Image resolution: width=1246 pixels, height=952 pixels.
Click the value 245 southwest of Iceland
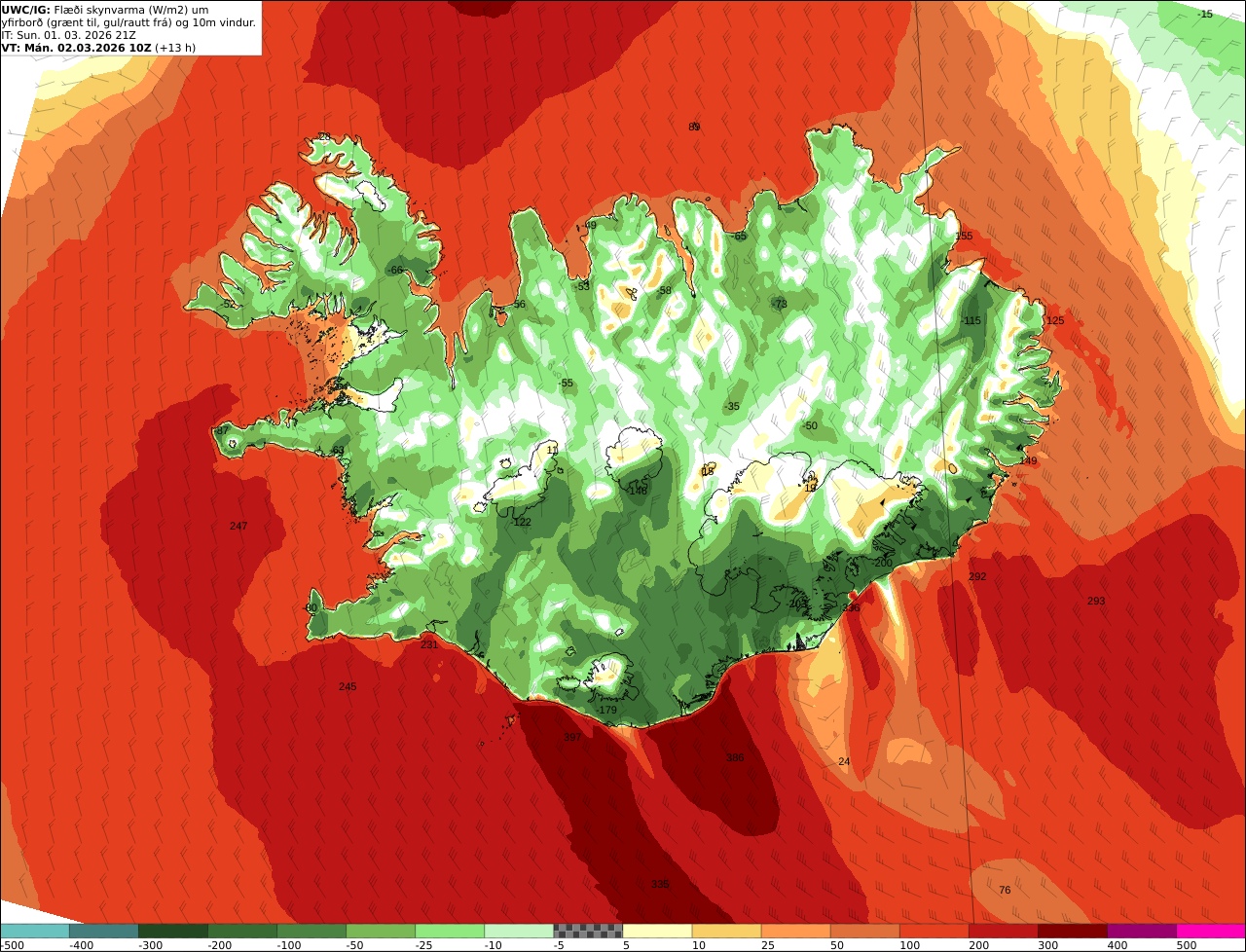[348, 686]
